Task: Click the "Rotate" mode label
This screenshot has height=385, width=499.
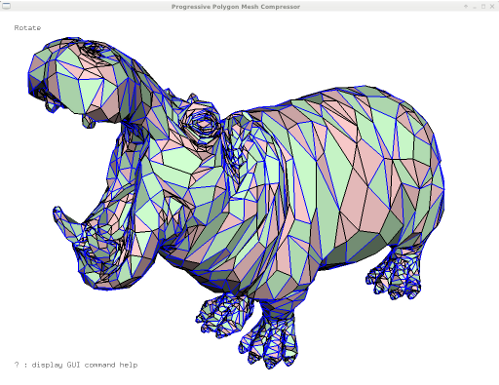Action: click(x=28, y=28)
